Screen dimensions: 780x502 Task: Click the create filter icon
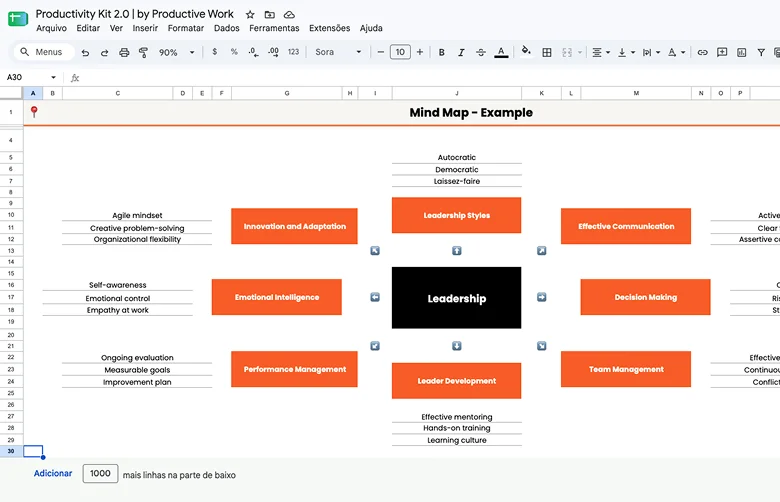pyautogui.click(x=761, y=52)
